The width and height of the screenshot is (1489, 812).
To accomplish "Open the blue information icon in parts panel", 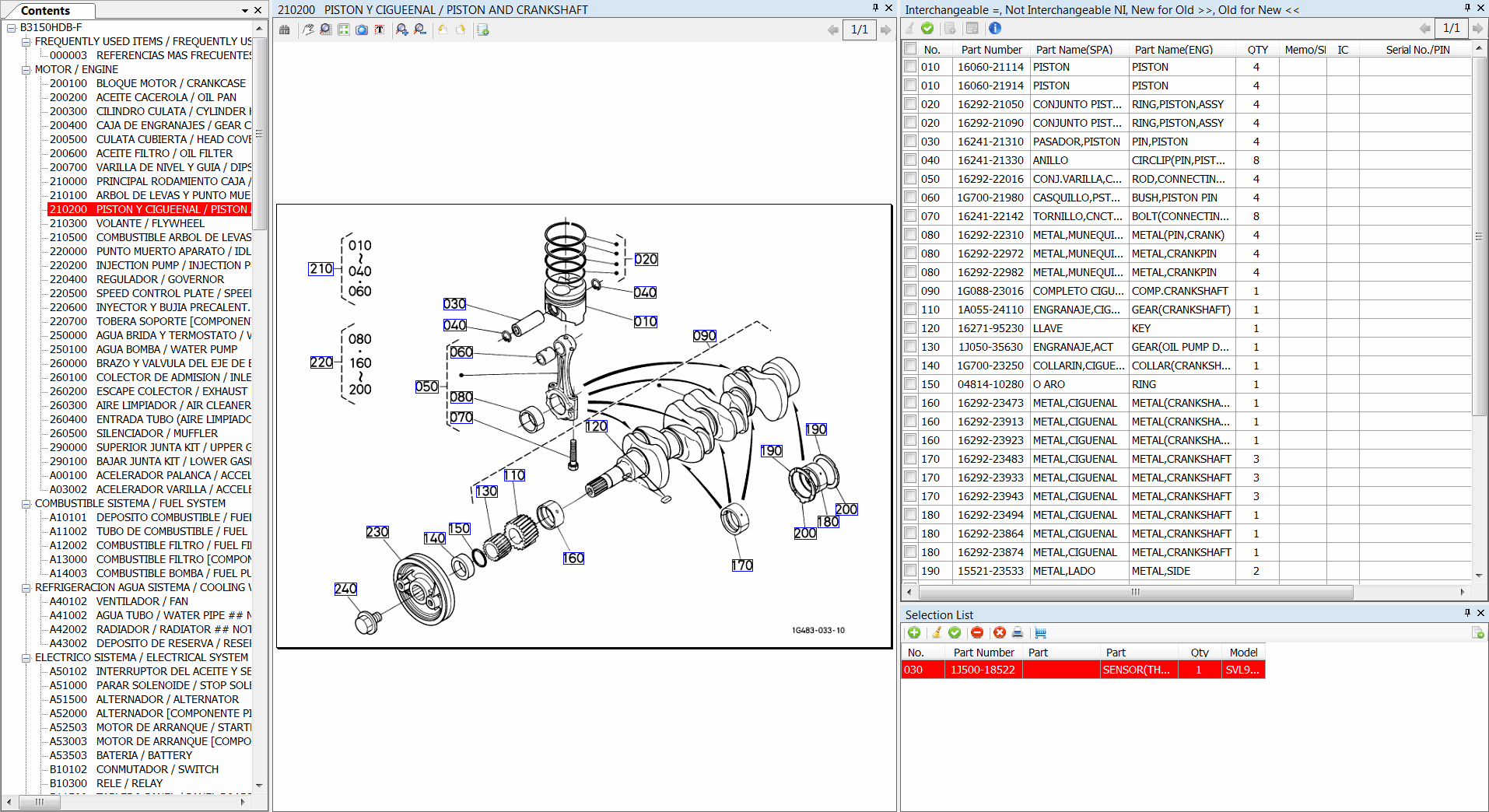I will [994, 29].
